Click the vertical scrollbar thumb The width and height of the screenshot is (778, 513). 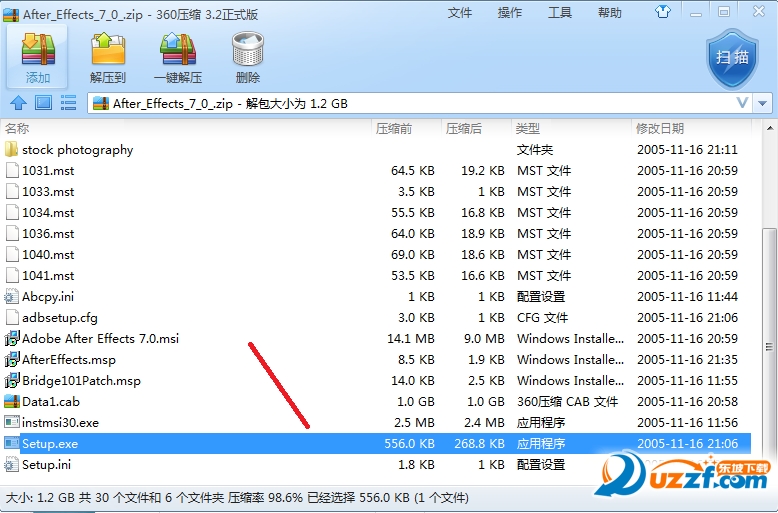[x=769, y=346]
